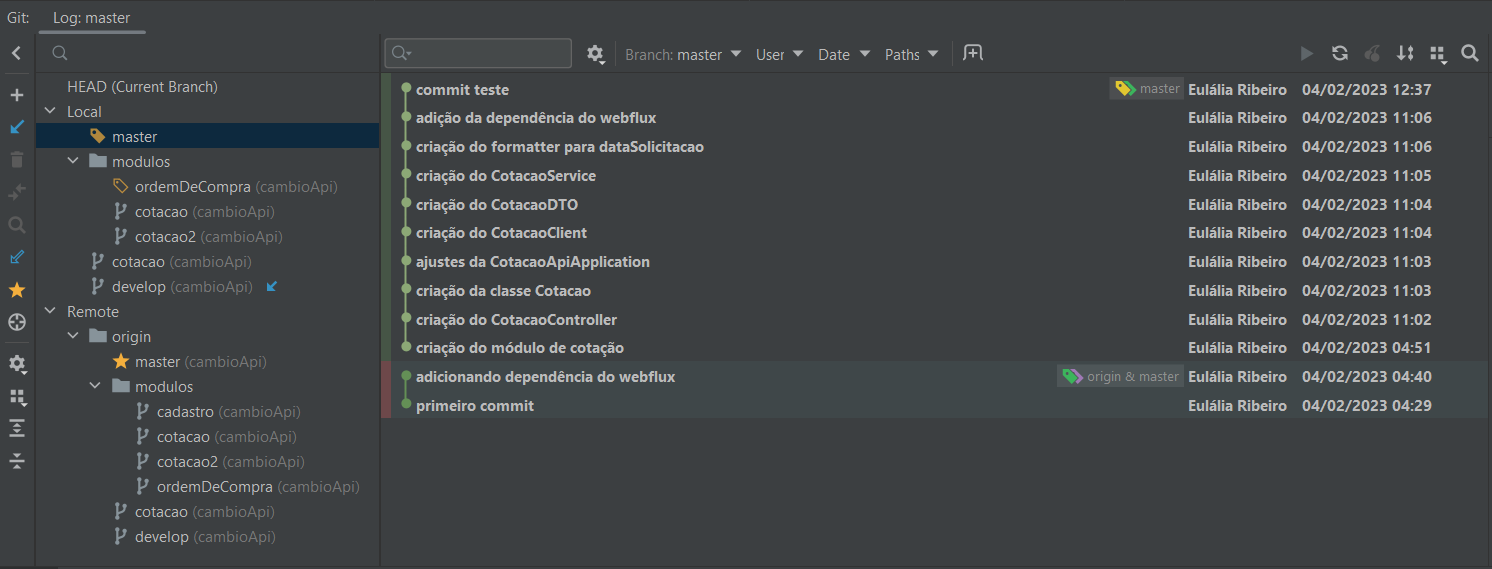Click the grey play arrow icon in log toolbar
The image size is (1492, 569).
[x=1306, y=54]
